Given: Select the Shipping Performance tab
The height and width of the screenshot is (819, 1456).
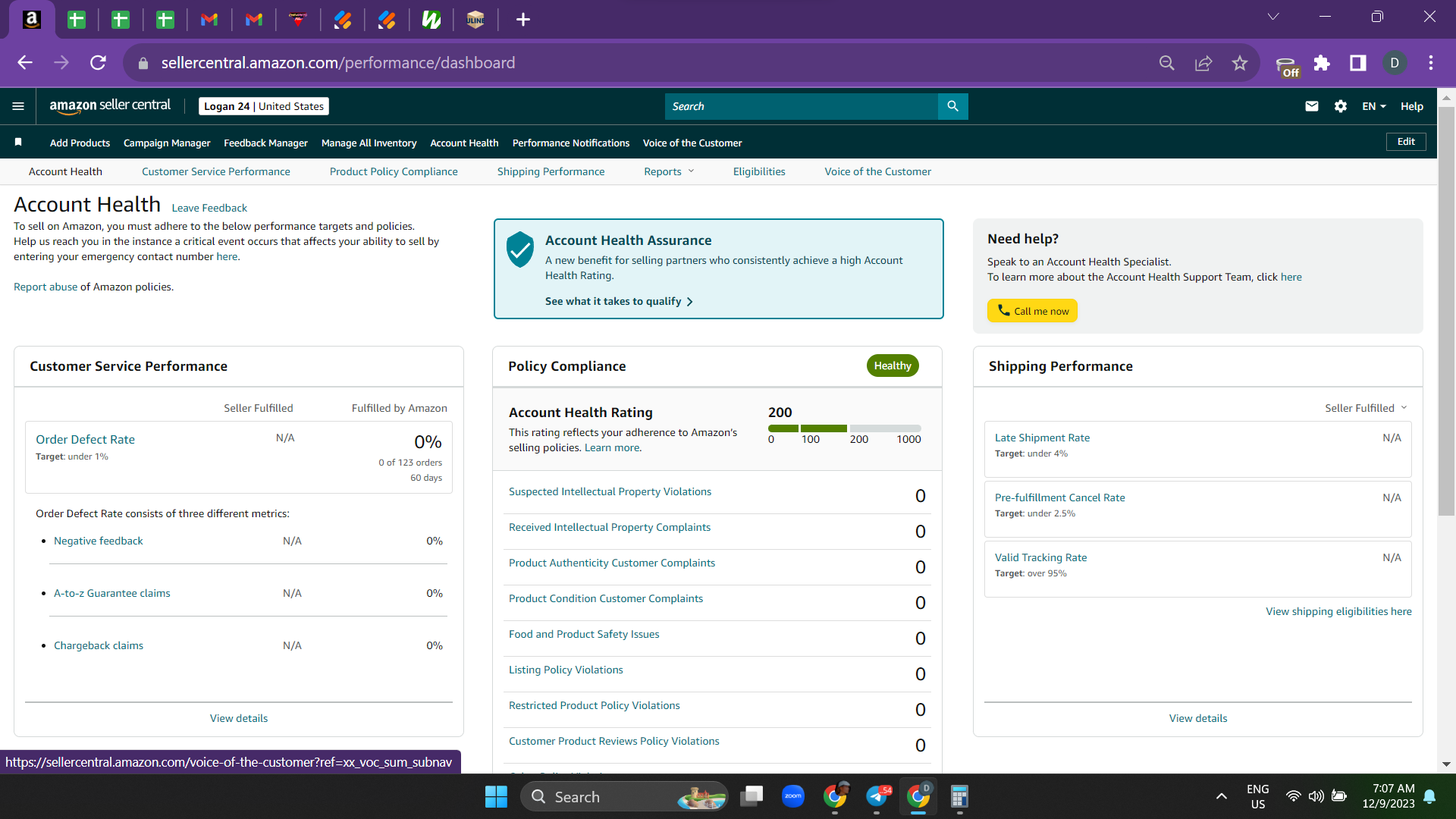Looking at the screenshot, I should 551,171.
